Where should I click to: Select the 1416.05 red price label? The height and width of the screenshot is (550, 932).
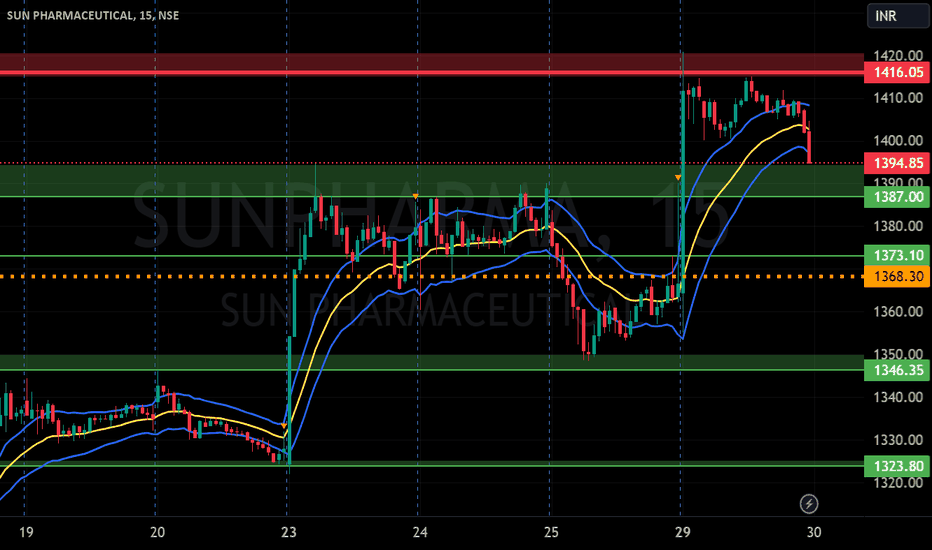pos(898,73)
